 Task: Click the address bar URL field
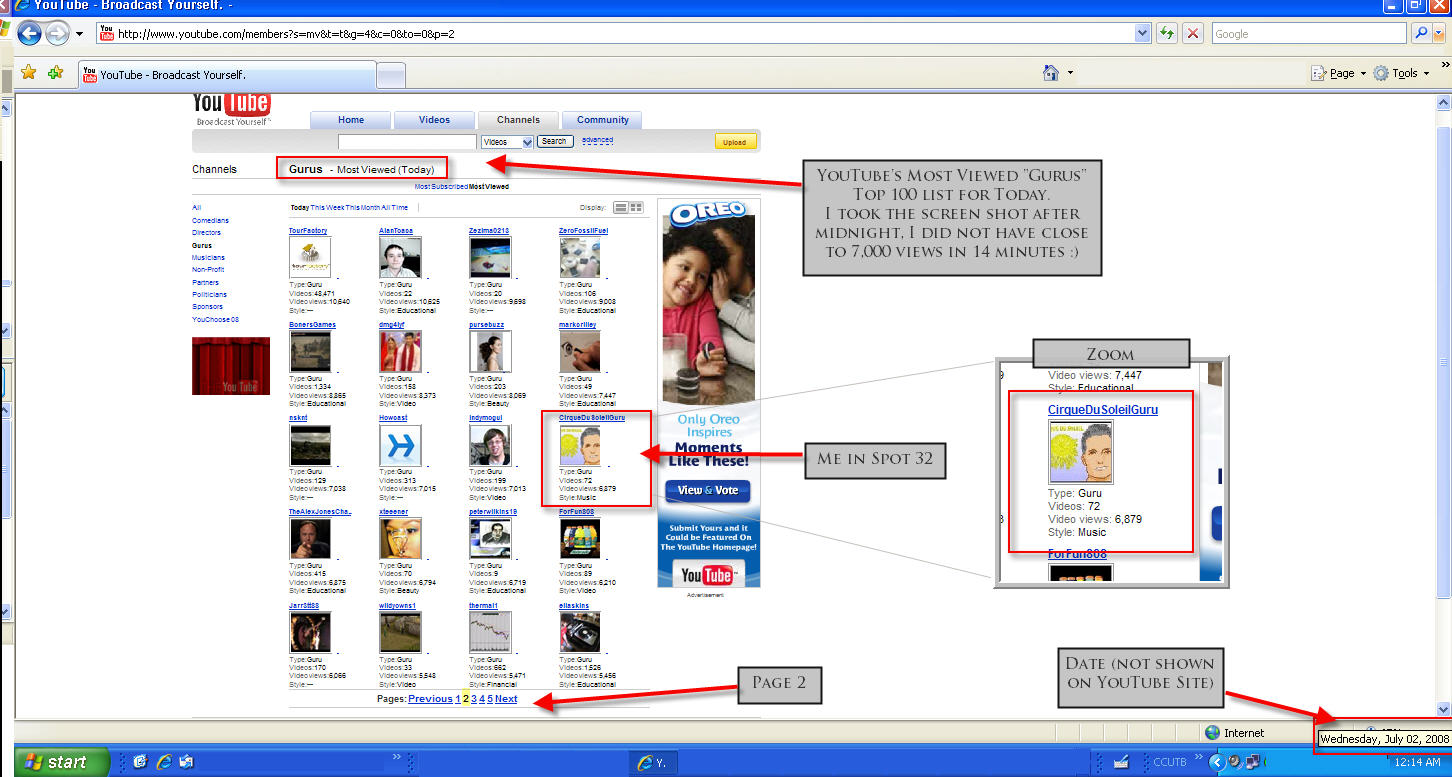pyautogui.click(x=625, y=34)
